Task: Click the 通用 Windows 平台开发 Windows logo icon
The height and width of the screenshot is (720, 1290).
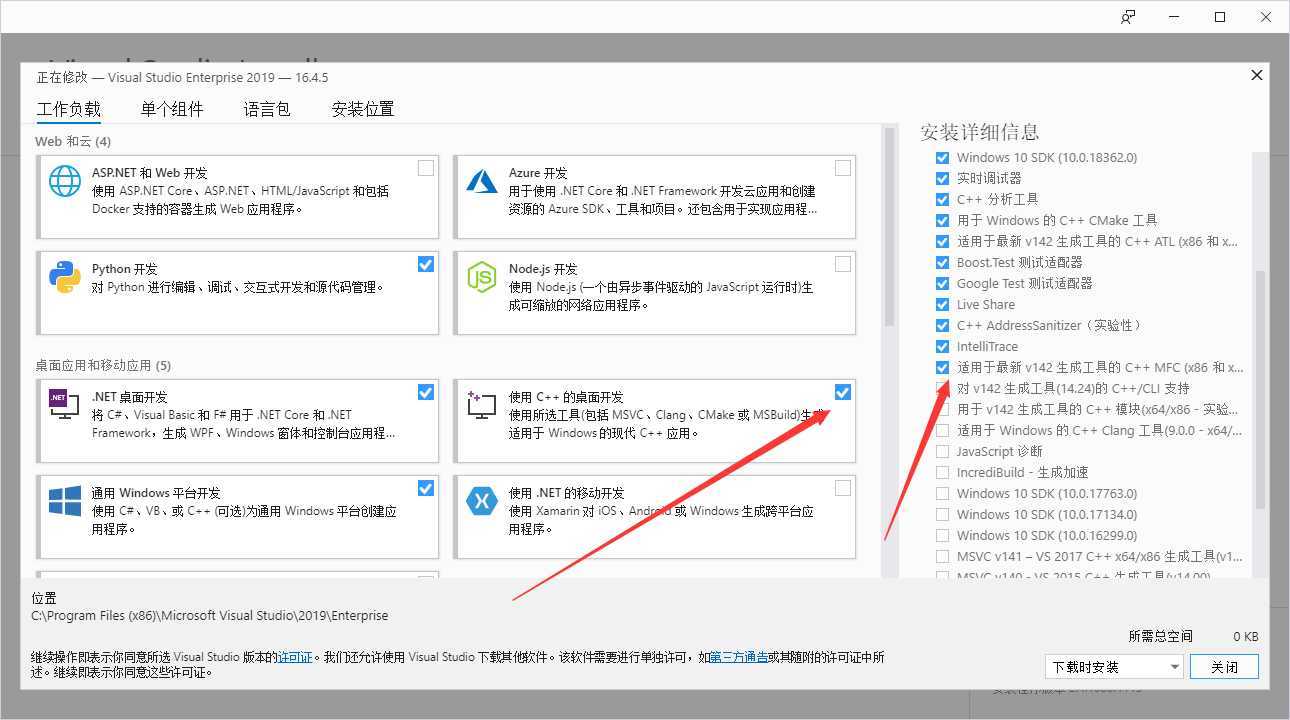Action: click(x=65, y=501)
